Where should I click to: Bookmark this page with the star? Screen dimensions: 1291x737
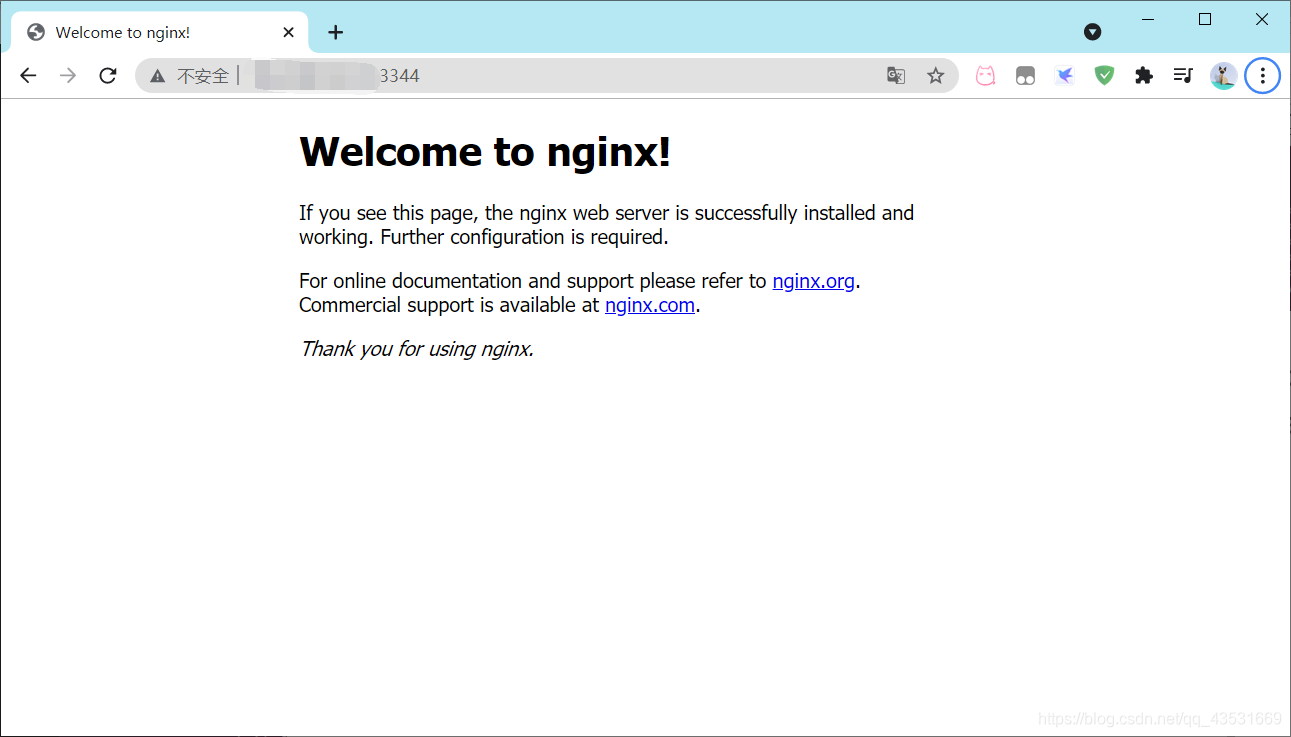pos(935,76)
